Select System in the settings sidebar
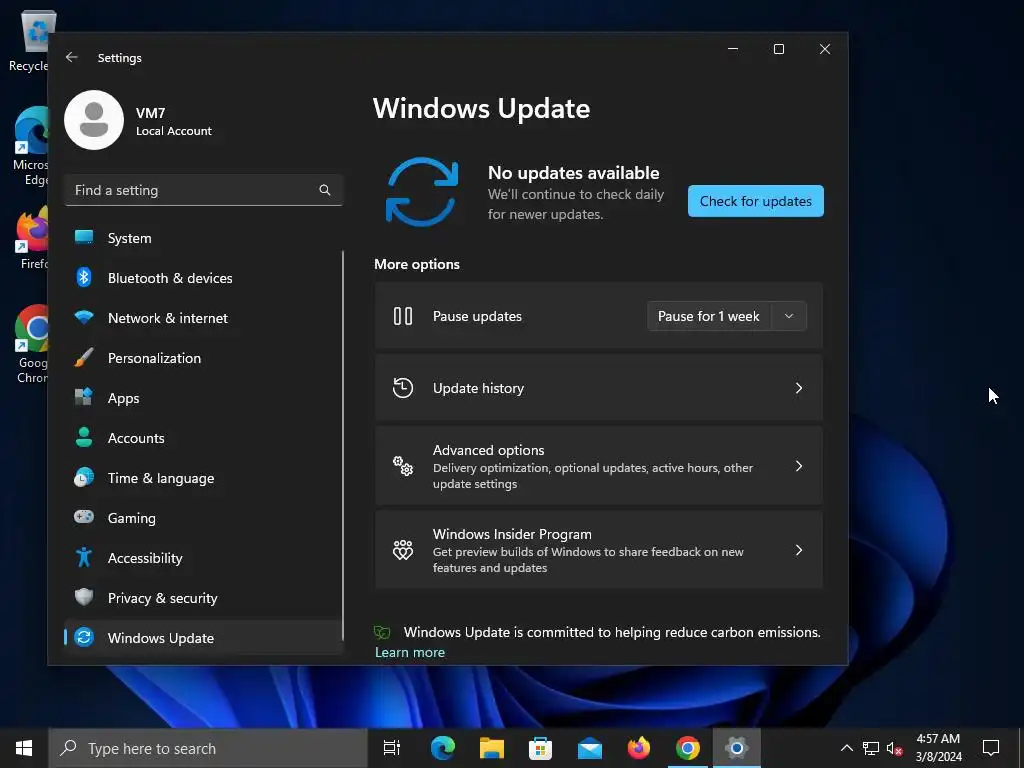The image size is (1024, 768). 203,238
